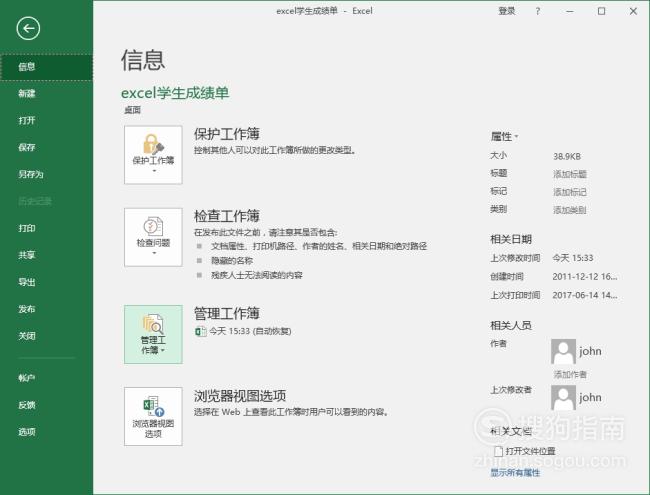The width and height of the screenshot is (650, 495).
Task: Select 打印 in the sidebar
Action: (46, 228)
